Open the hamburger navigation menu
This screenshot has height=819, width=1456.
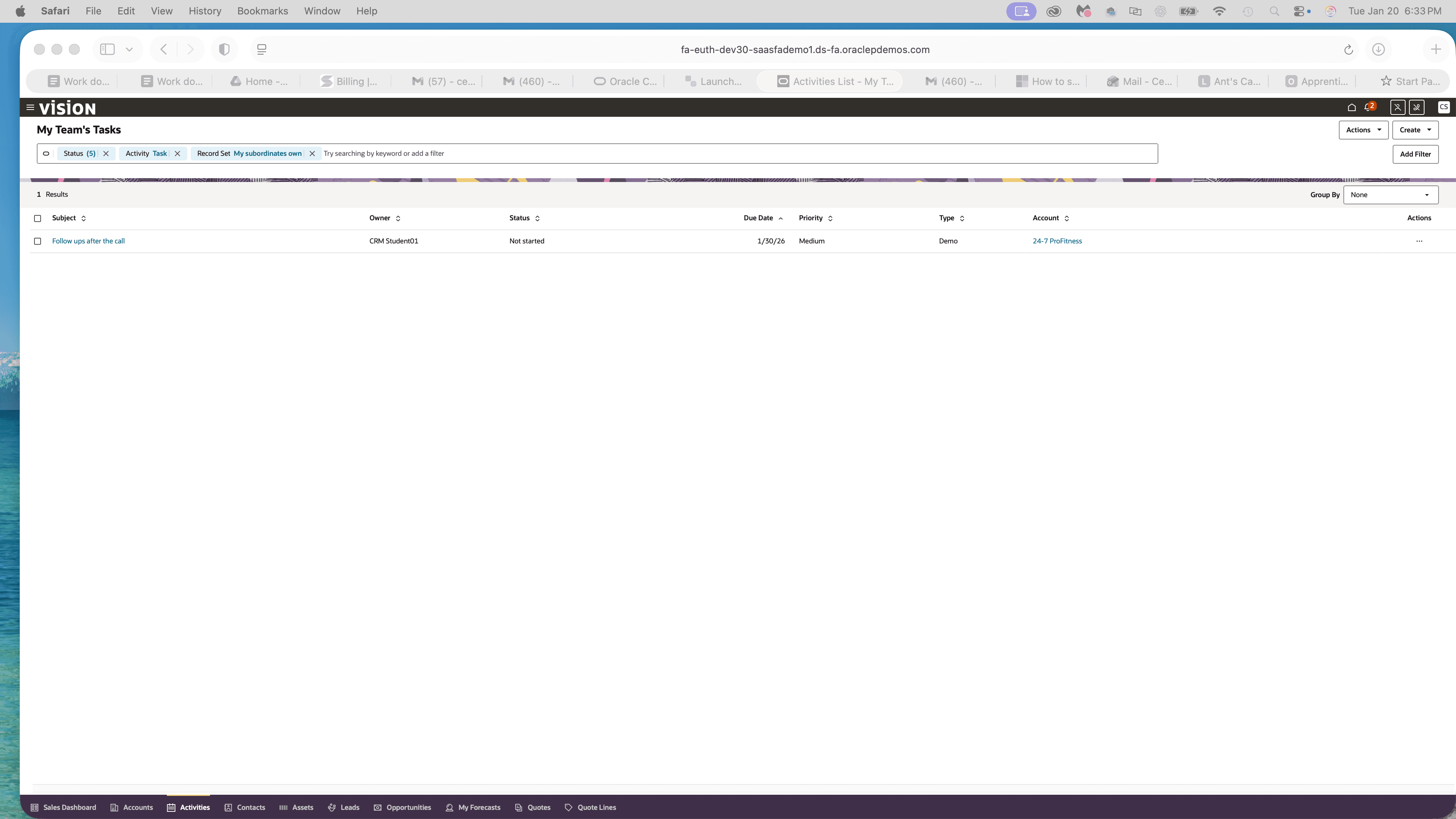click(30, 107)
